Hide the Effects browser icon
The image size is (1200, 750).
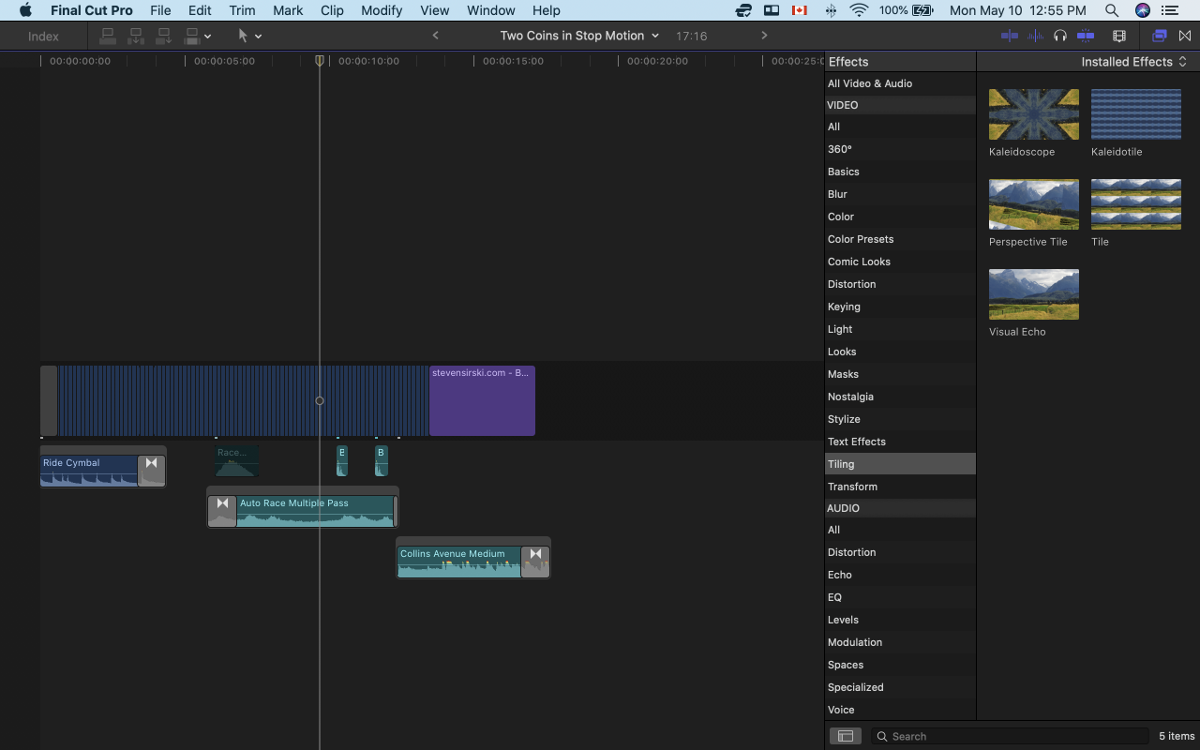coord(1159,36)
